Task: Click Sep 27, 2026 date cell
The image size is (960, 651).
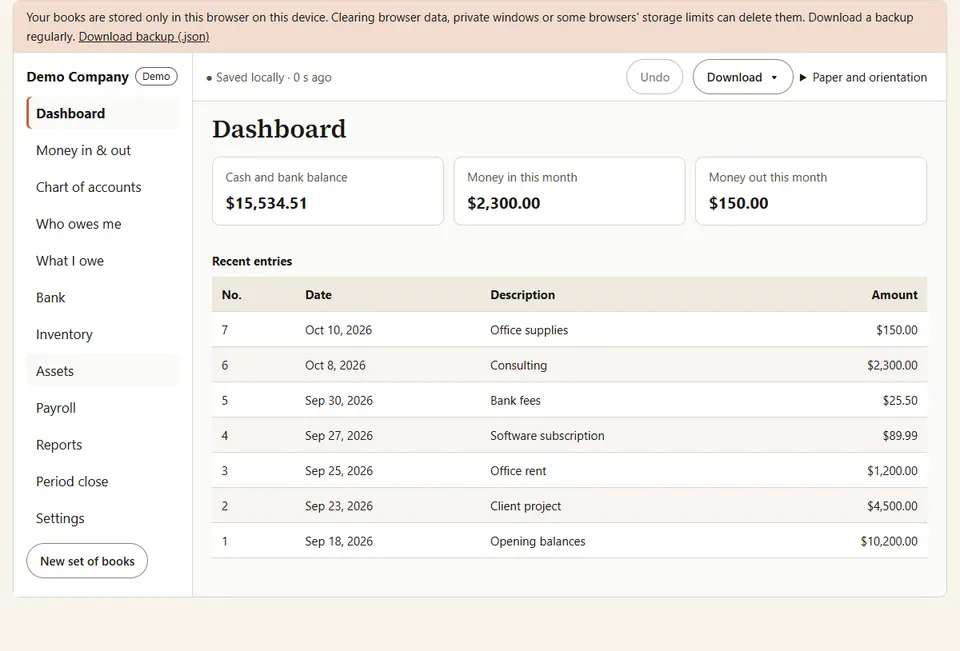Action: coord(339,435)
